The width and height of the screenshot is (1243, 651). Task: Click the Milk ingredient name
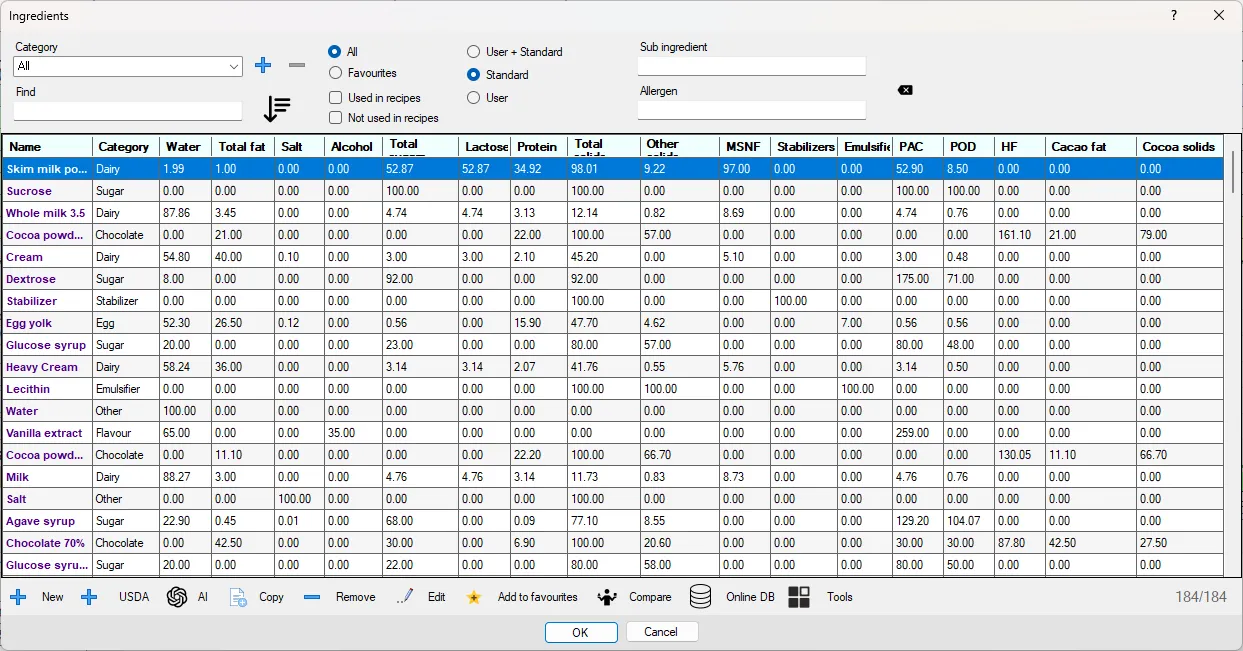(18, 477)
